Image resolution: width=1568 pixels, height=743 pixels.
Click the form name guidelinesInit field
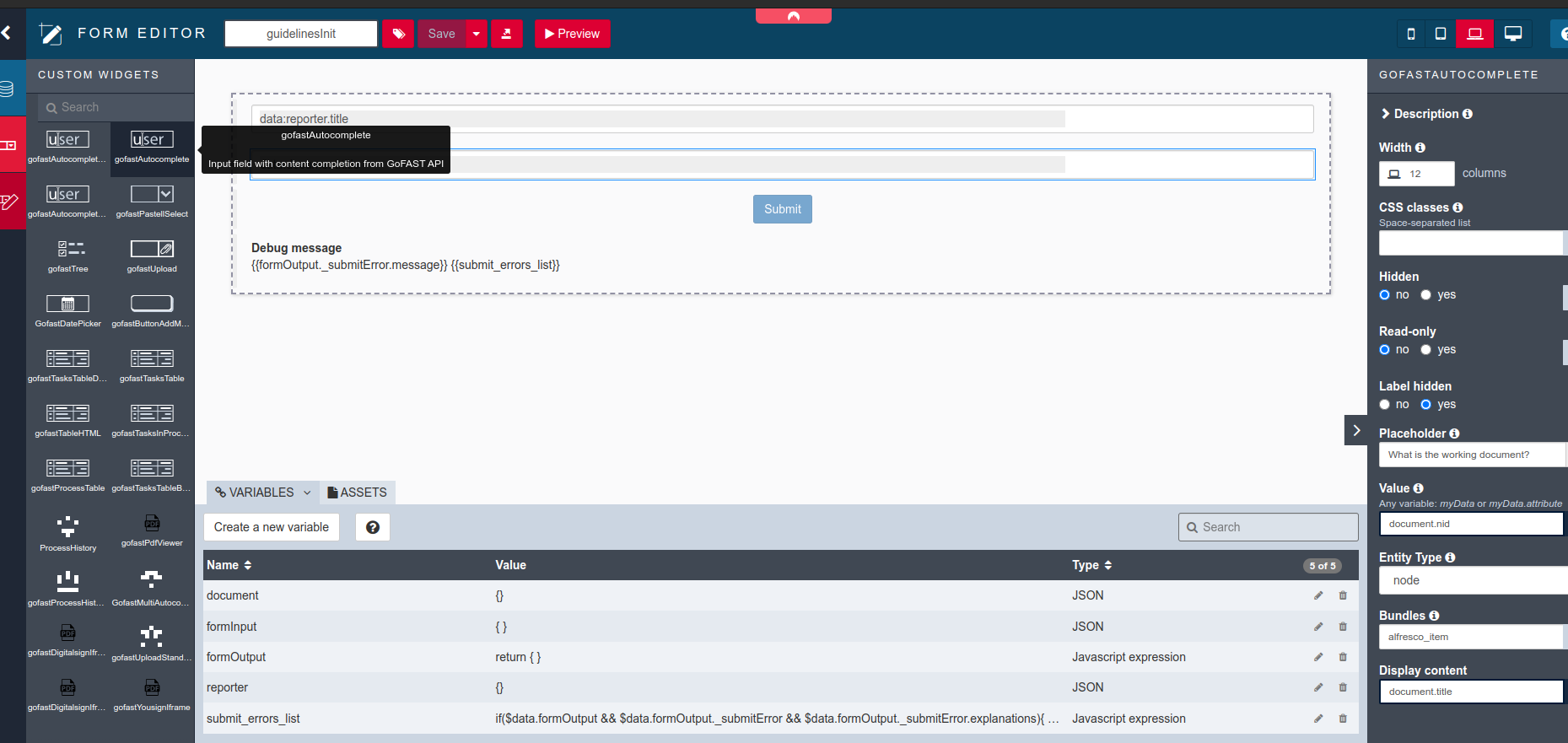(301, 34)
